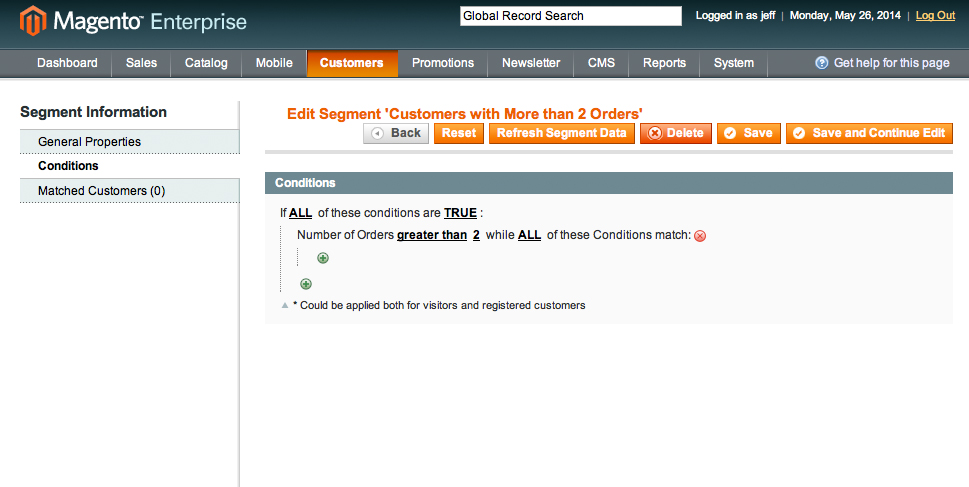Image resolution: width=969 pixels, height=487 pixels.
Task: Add a nested condition with the inner plus icon
Action: pyautogui.click(x=323, y=258)
